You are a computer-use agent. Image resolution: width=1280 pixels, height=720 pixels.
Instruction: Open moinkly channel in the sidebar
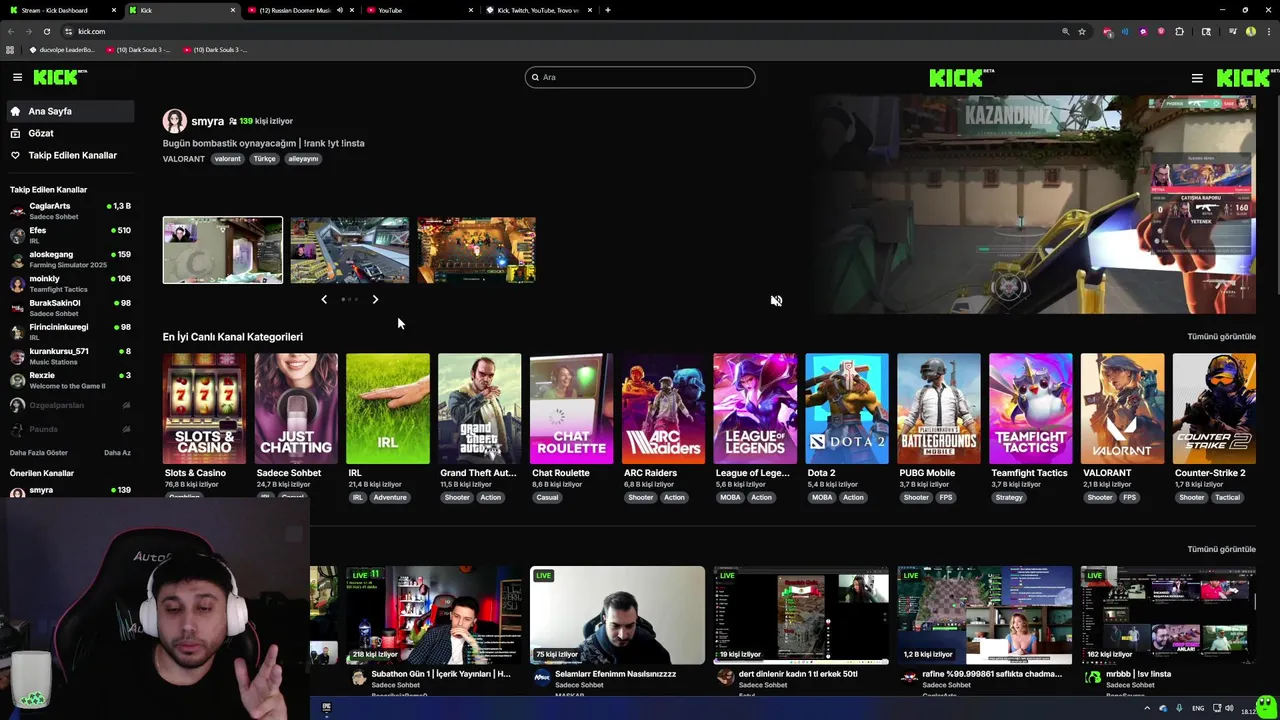pyautogui.click(x=70, y=284)
